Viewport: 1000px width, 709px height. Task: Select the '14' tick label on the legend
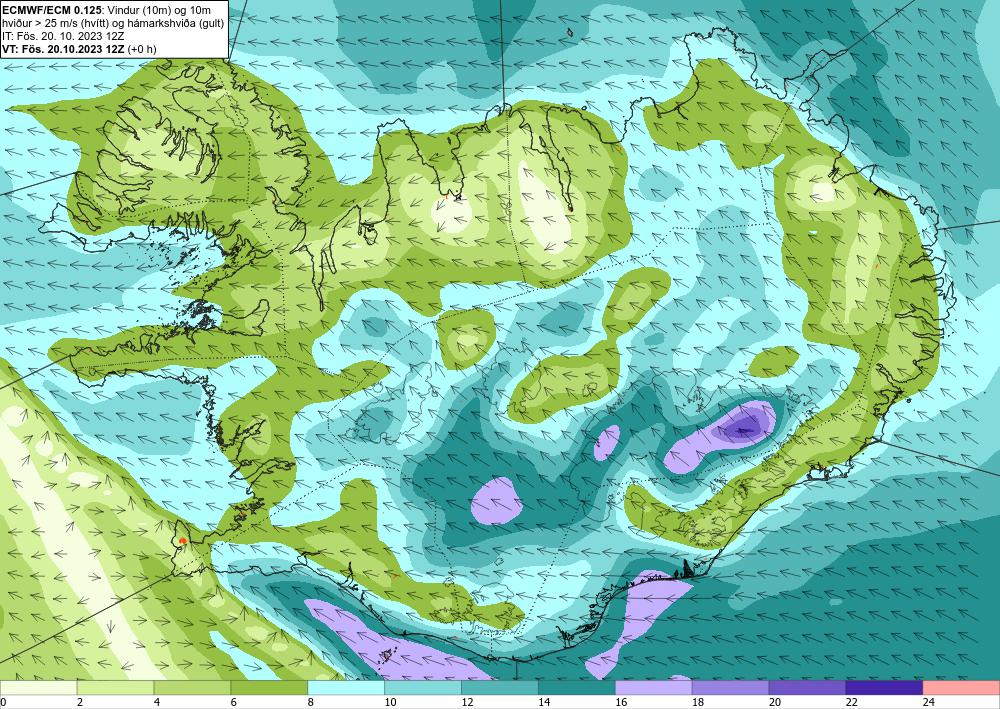point(544,703)
